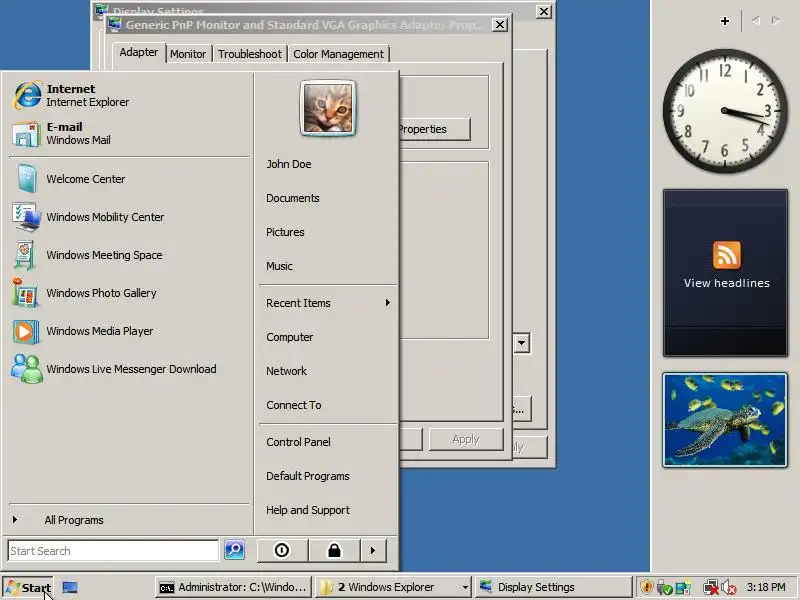This screenshot has height=600, width=800.
Task: Add gadget with sidebar plus icon
Action: click(x=724, y=21)
